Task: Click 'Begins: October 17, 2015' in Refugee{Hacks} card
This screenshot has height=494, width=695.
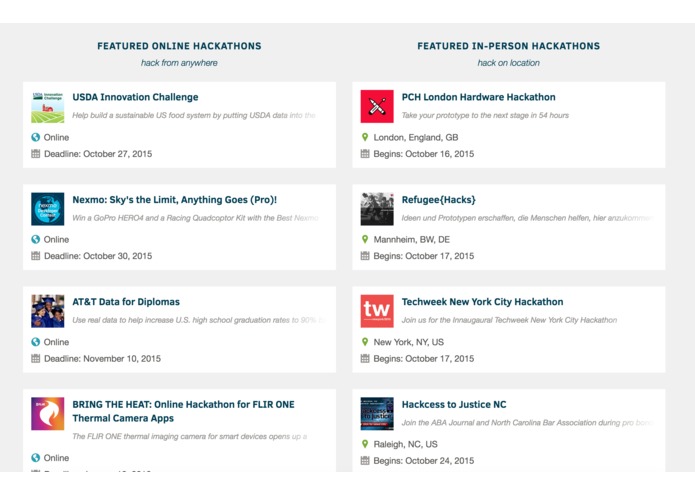Action: [x=424, y=256]
